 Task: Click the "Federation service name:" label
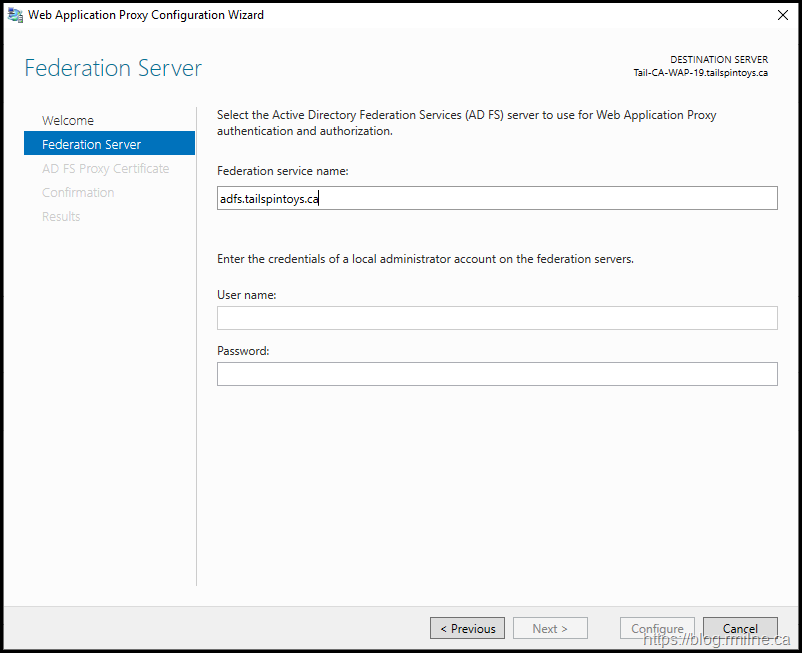coord(282,171)
